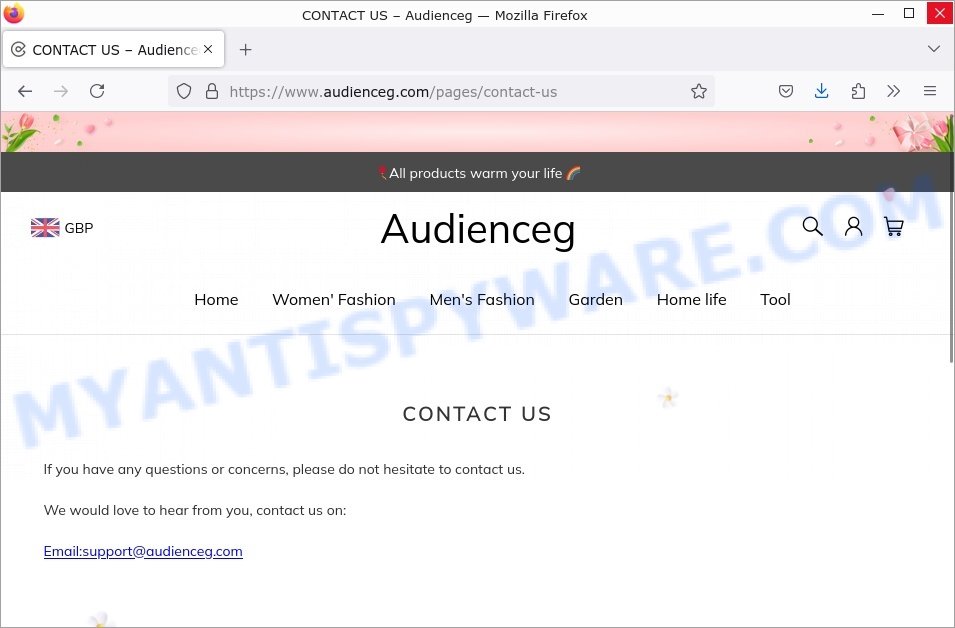This screenshot has height=628, width=955.
Task: Change currency from GBP
Action: point(62,228)
